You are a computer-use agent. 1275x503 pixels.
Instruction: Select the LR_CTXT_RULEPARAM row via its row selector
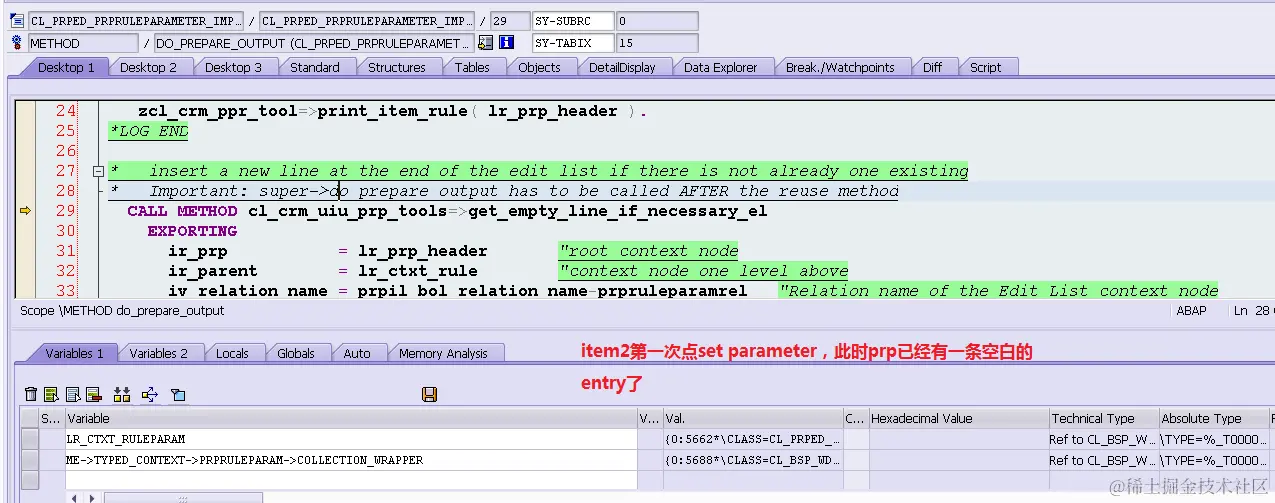30,439
